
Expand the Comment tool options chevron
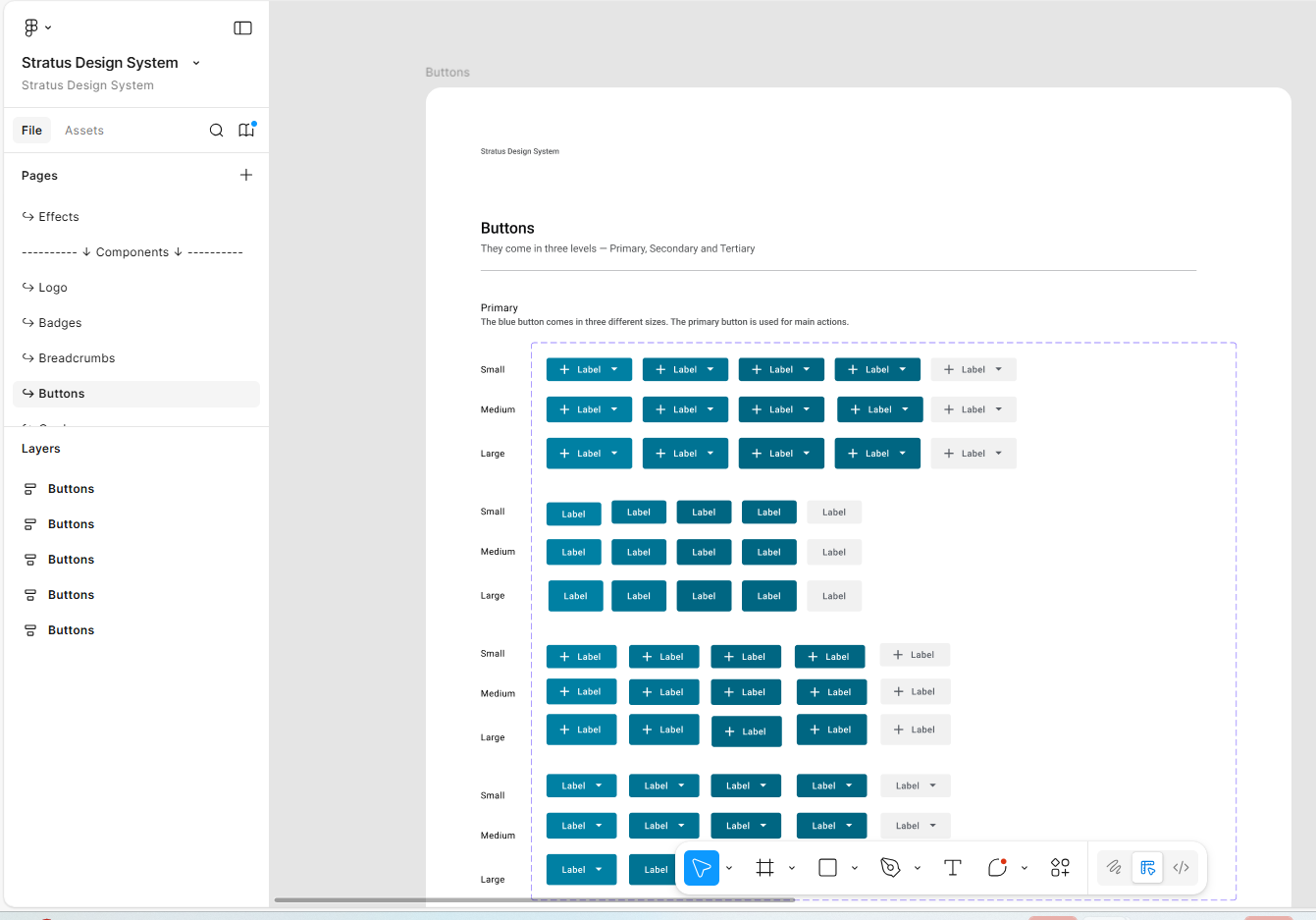coord(1025,868)
